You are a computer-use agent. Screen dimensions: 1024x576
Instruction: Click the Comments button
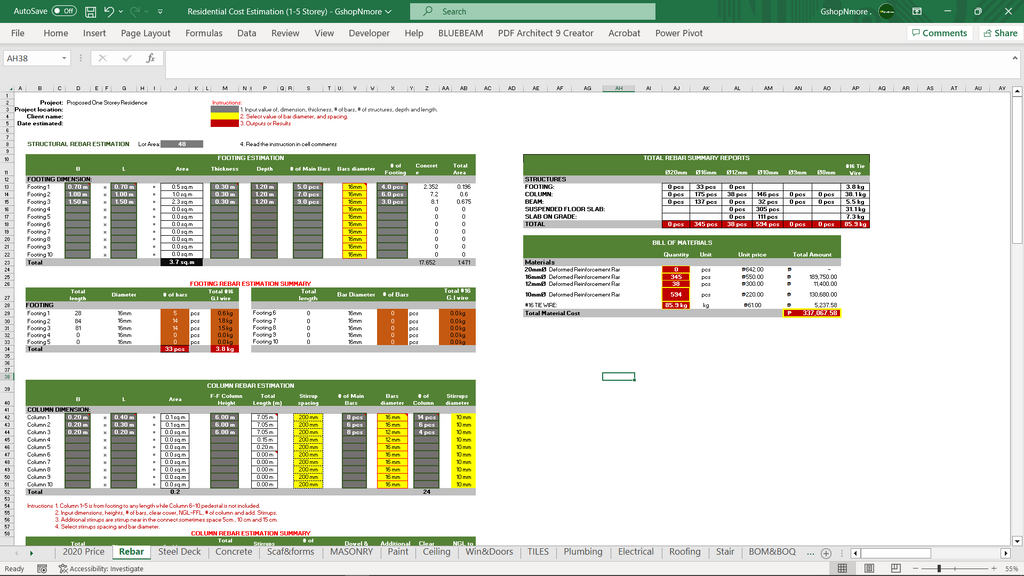[x=939, y=33]
